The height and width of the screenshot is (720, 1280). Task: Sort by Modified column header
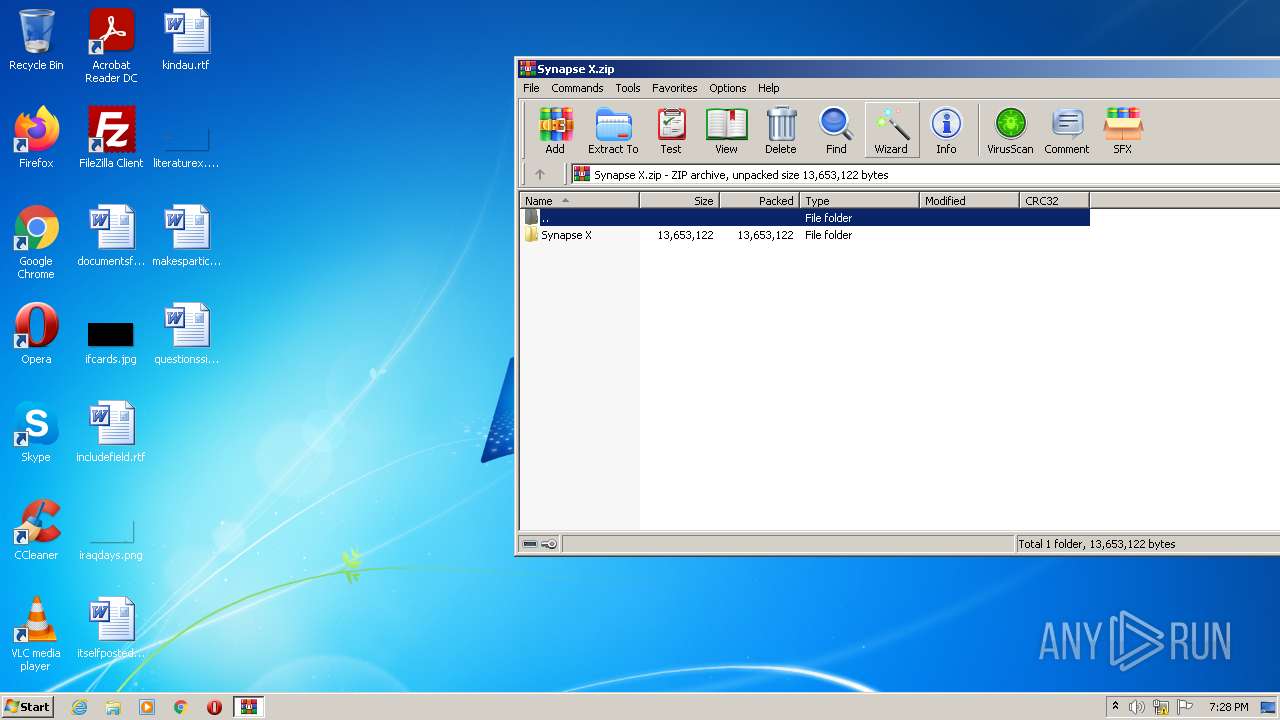click(x=969, y=200)
